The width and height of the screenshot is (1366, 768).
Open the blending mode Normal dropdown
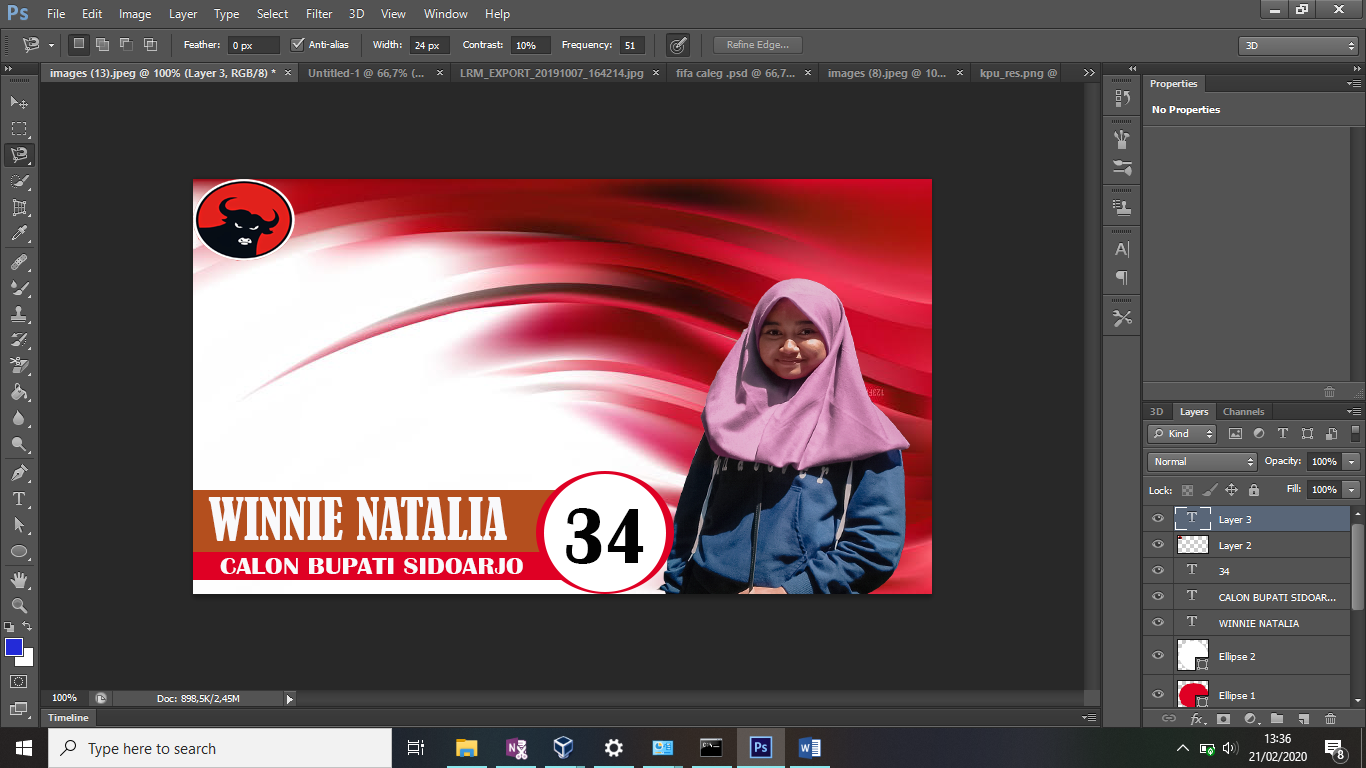coord(1202,462)
